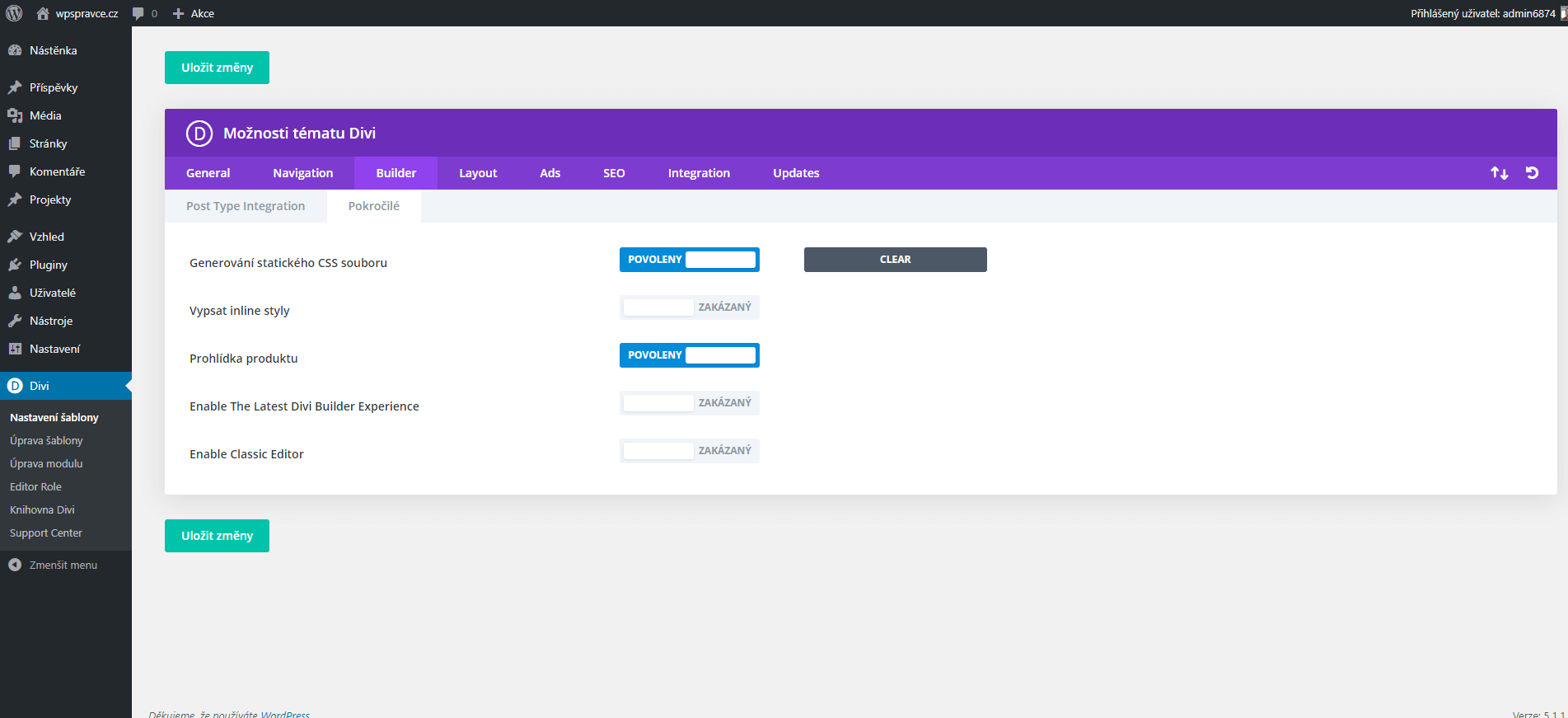Click the bottom Uložit změny button
This screenshot has height=718, width=1568.
click(217, 536)
